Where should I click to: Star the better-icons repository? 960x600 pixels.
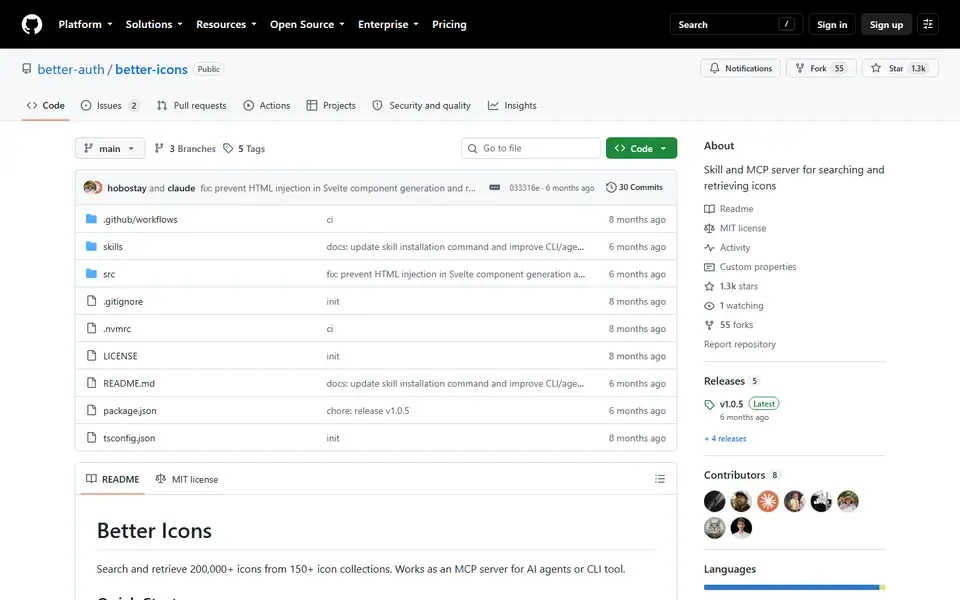pyautogui.click(x=899, y=68)
